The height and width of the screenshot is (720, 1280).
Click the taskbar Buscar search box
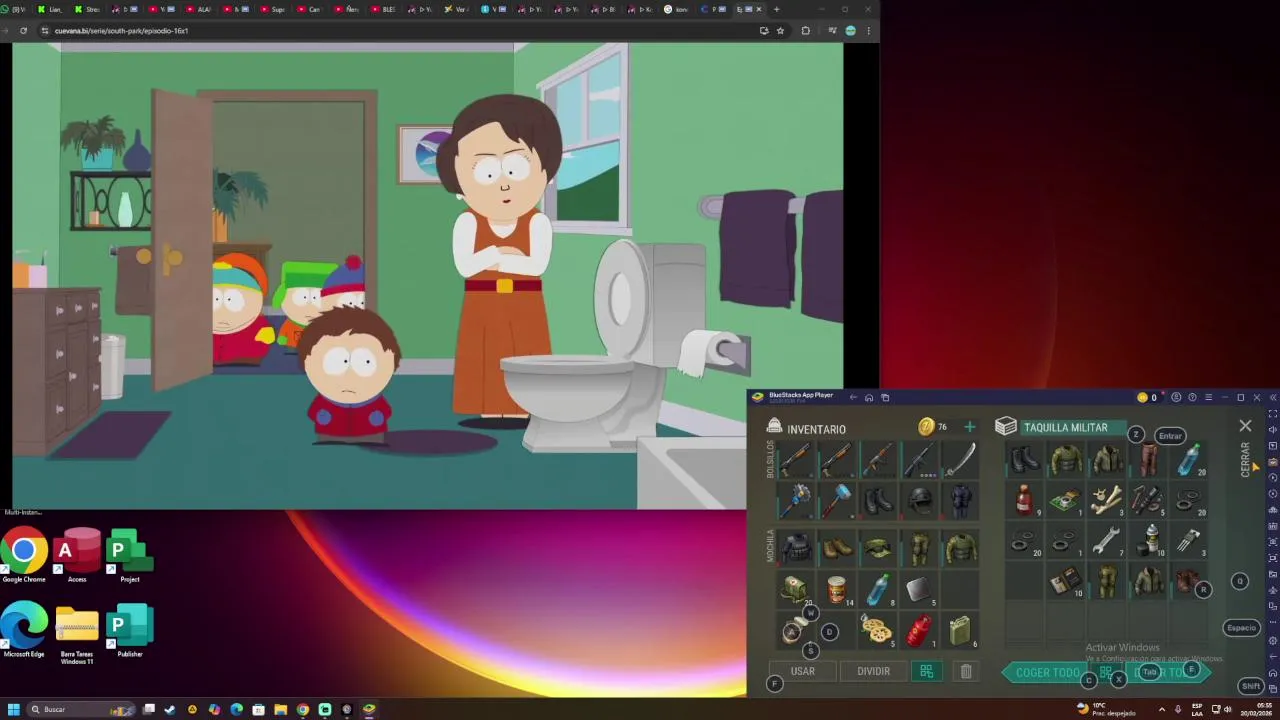click(x=82, y=709)
